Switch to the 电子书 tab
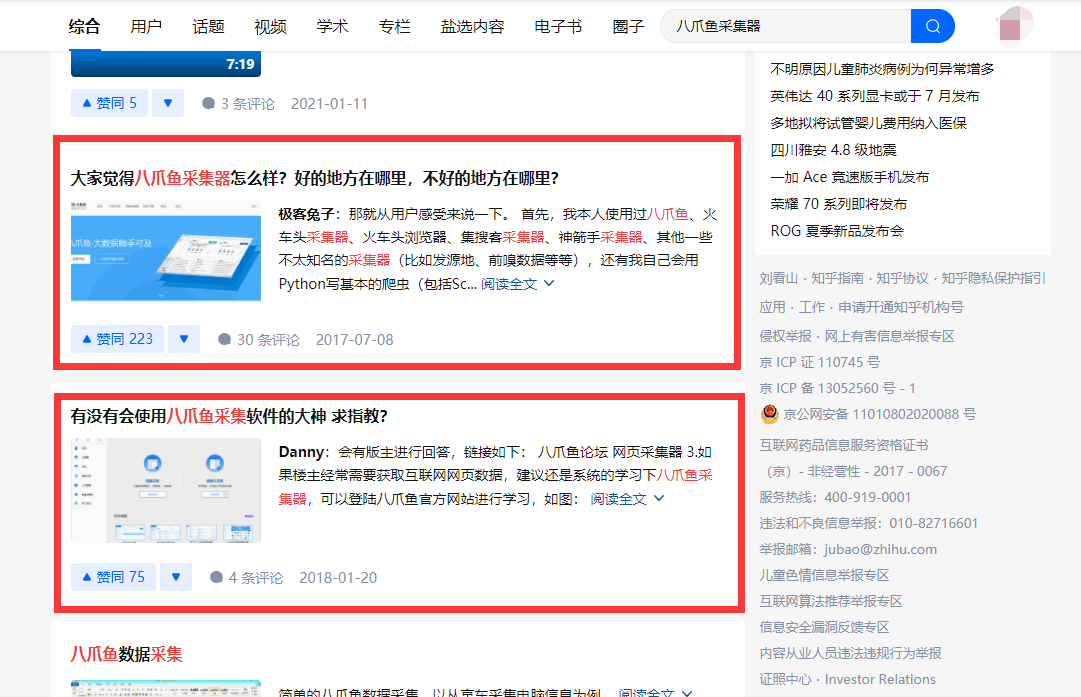This screenshot has height=697, width=1081. point(558,26)
